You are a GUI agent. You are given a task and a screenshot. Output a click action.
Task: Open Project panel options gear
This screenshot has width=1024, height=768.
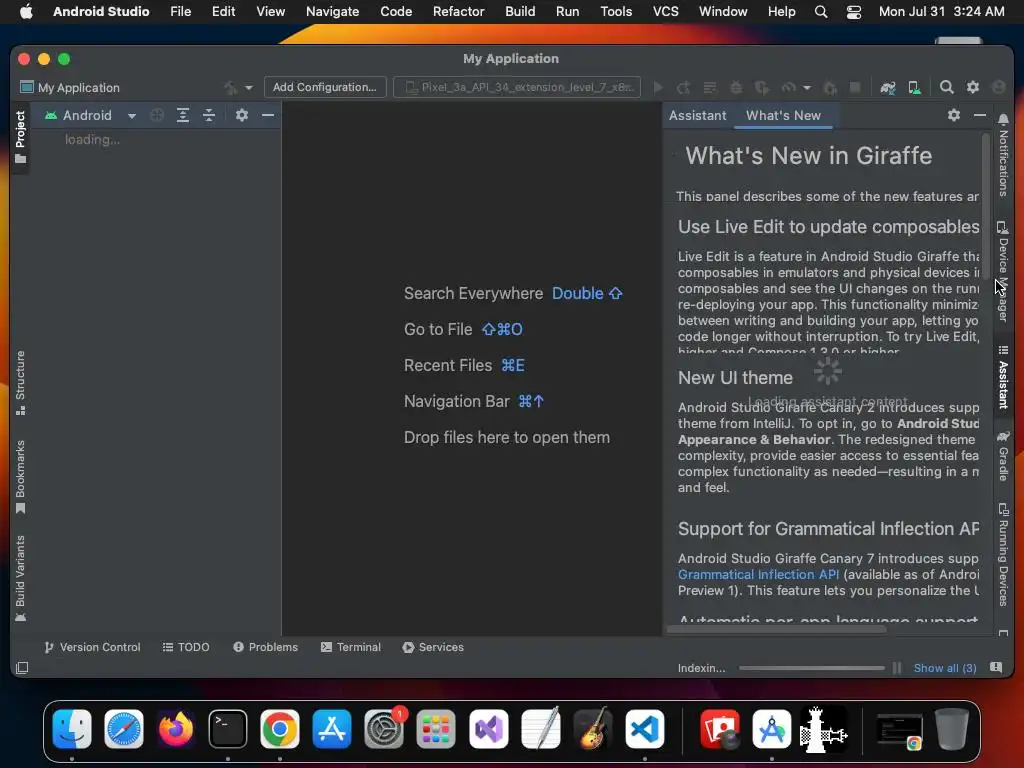pos(242,115)
